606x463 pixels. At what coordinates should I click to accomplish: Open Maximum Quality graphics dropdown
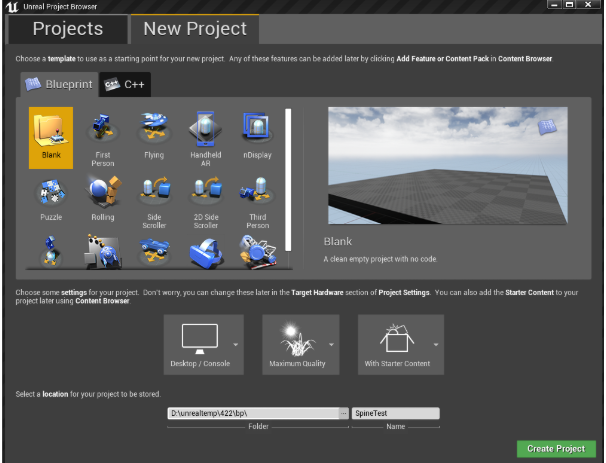pos(301,344)
